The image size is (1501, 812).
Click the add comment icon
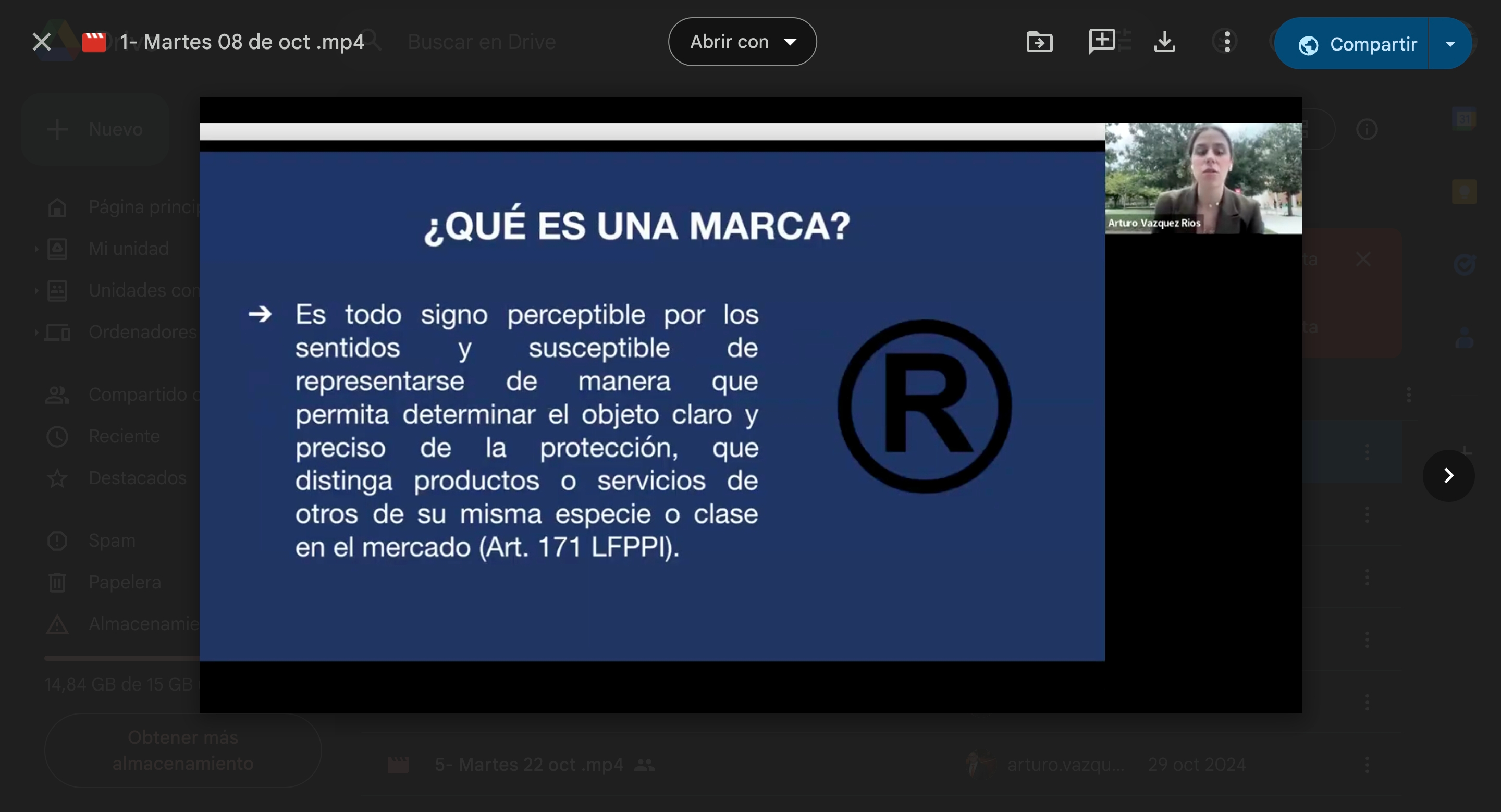pyautogui.click(x=1102, y=42)
